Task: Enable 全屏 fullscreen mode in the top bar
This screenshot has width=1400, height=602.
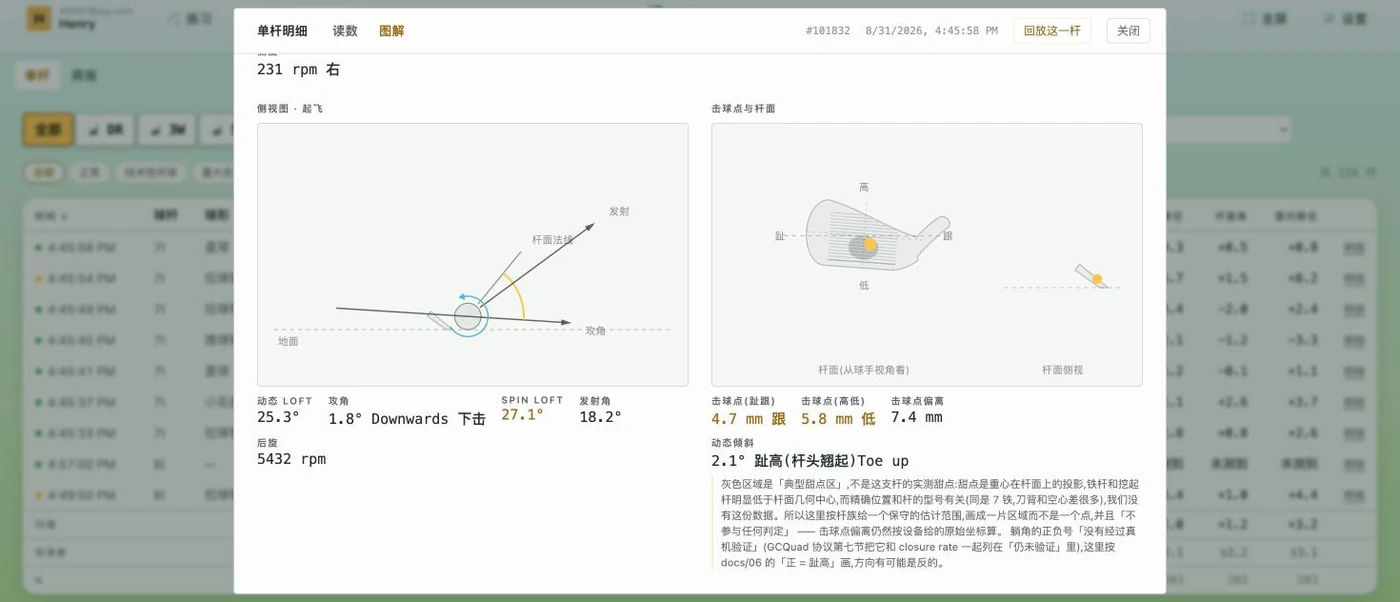Action: tap(1265, 19)
